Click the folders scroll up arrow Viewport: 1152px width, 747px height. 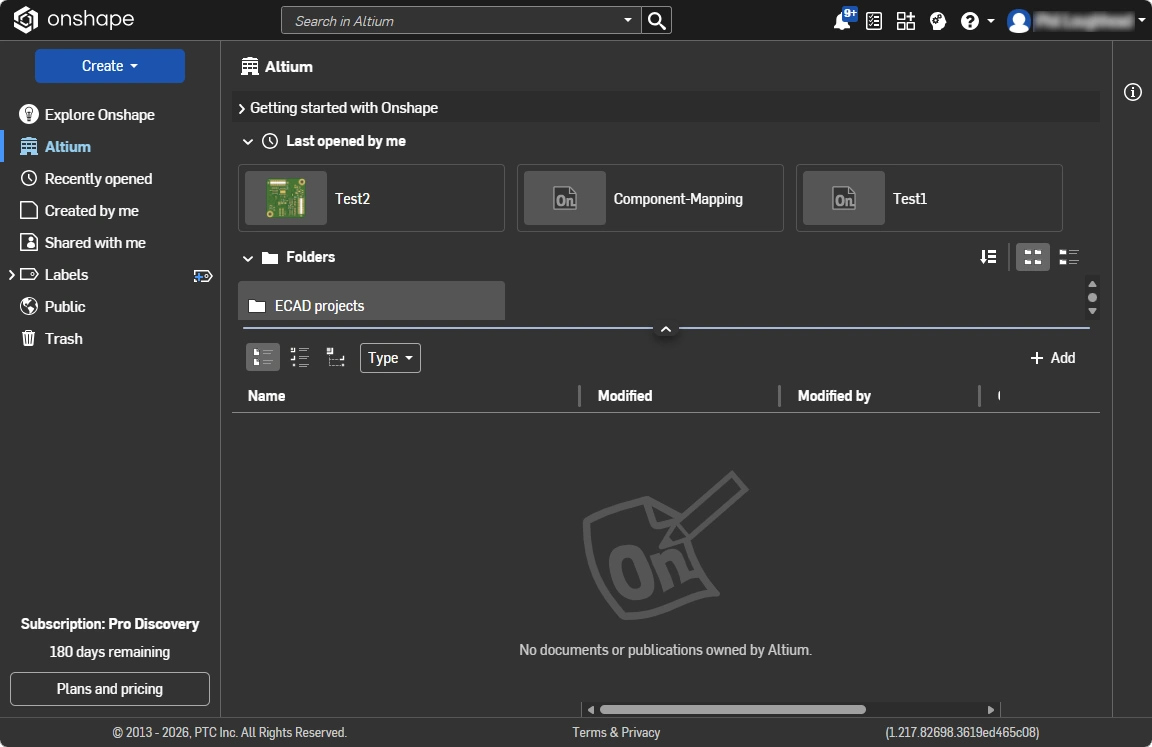pyautogui.click(x=1092, y=284)
